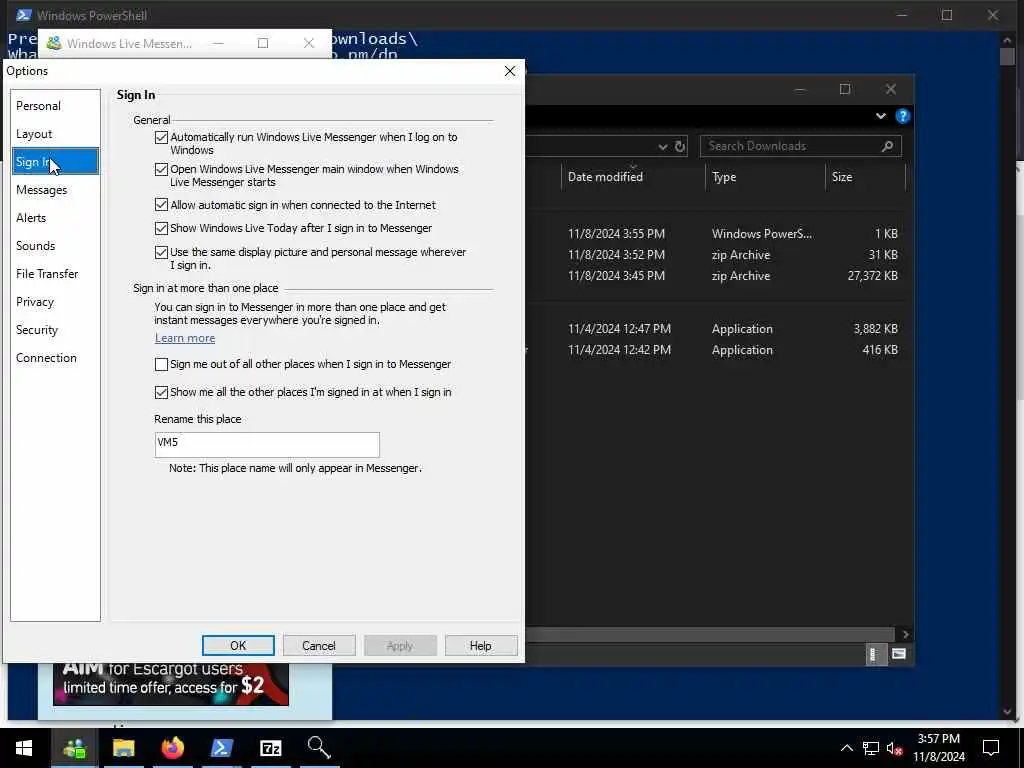This screenshot has height=768, width=1024.
Task: Open 7-Zip from the taskbar
Action: click(270, 748)
